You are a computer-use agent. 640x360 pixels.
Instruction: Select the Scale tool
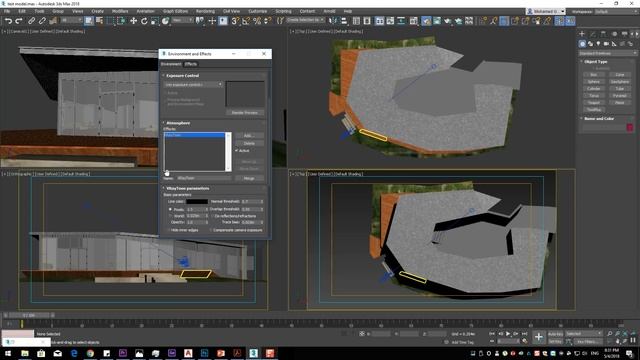click(x=155, y=21)
